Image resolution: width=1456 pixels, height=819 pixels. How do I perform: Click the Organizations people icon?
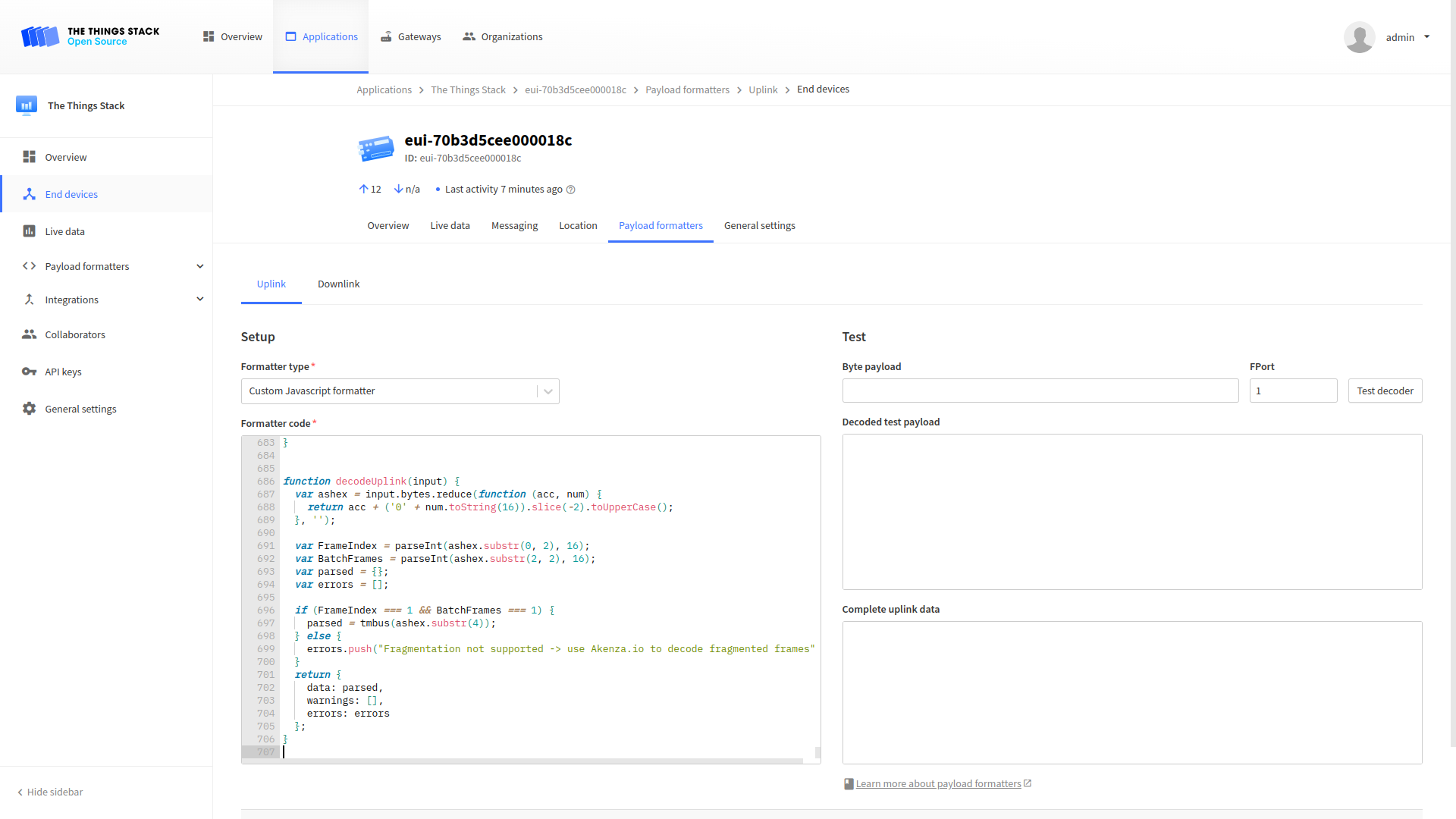tap(469, 36)
